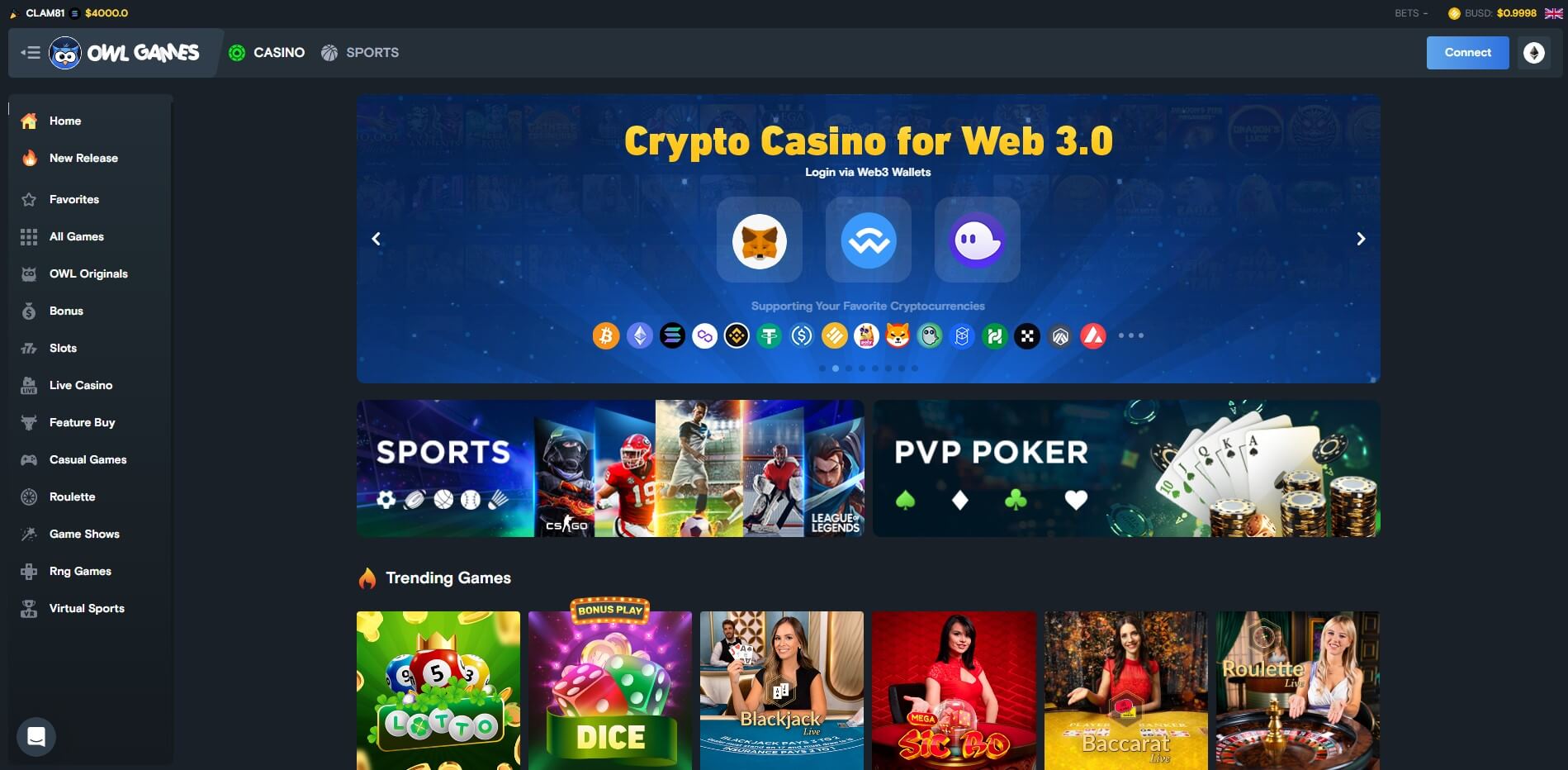The height and width of the screenshot is (770, 1568).
Task: Click the Ethereum network icon beside Connect
Action: click(1533, 53)
